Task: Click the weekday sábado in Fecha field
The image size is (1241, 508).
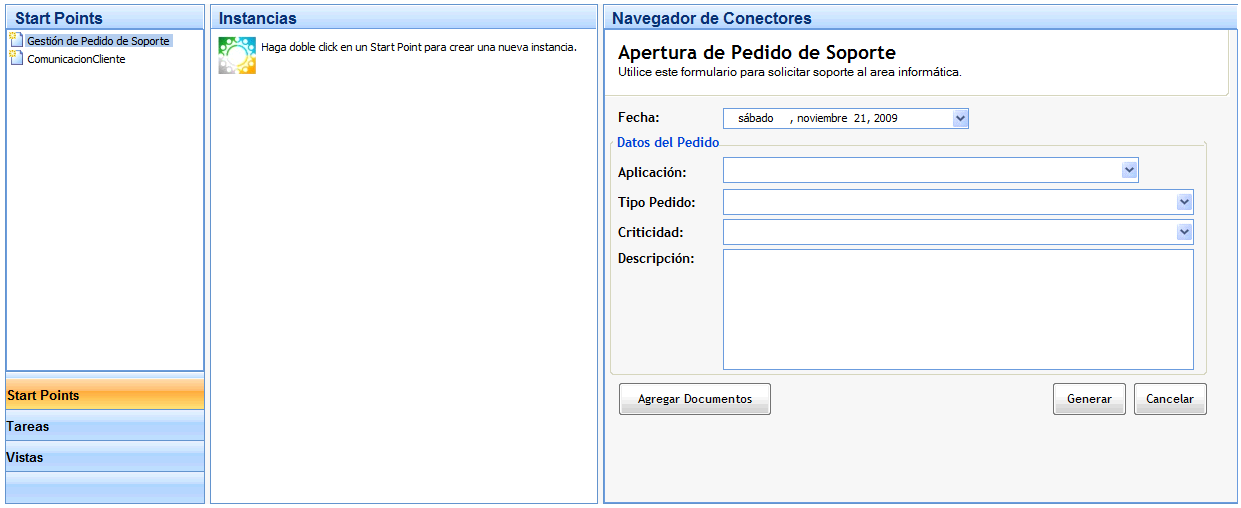Action: point(755,118)
